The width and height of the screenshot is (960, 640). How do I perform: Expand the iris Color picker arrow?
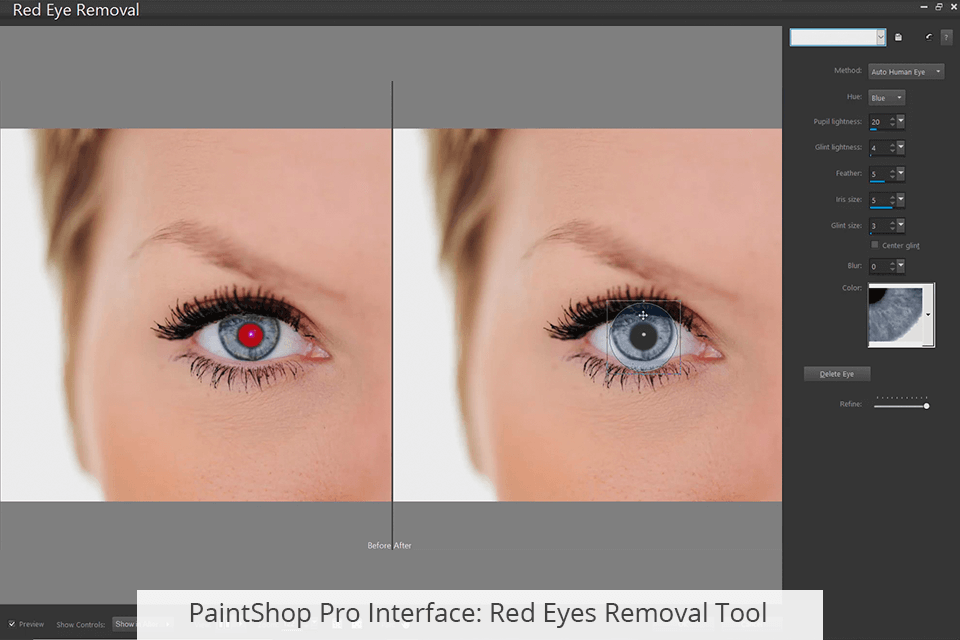(x=928, y=315)
